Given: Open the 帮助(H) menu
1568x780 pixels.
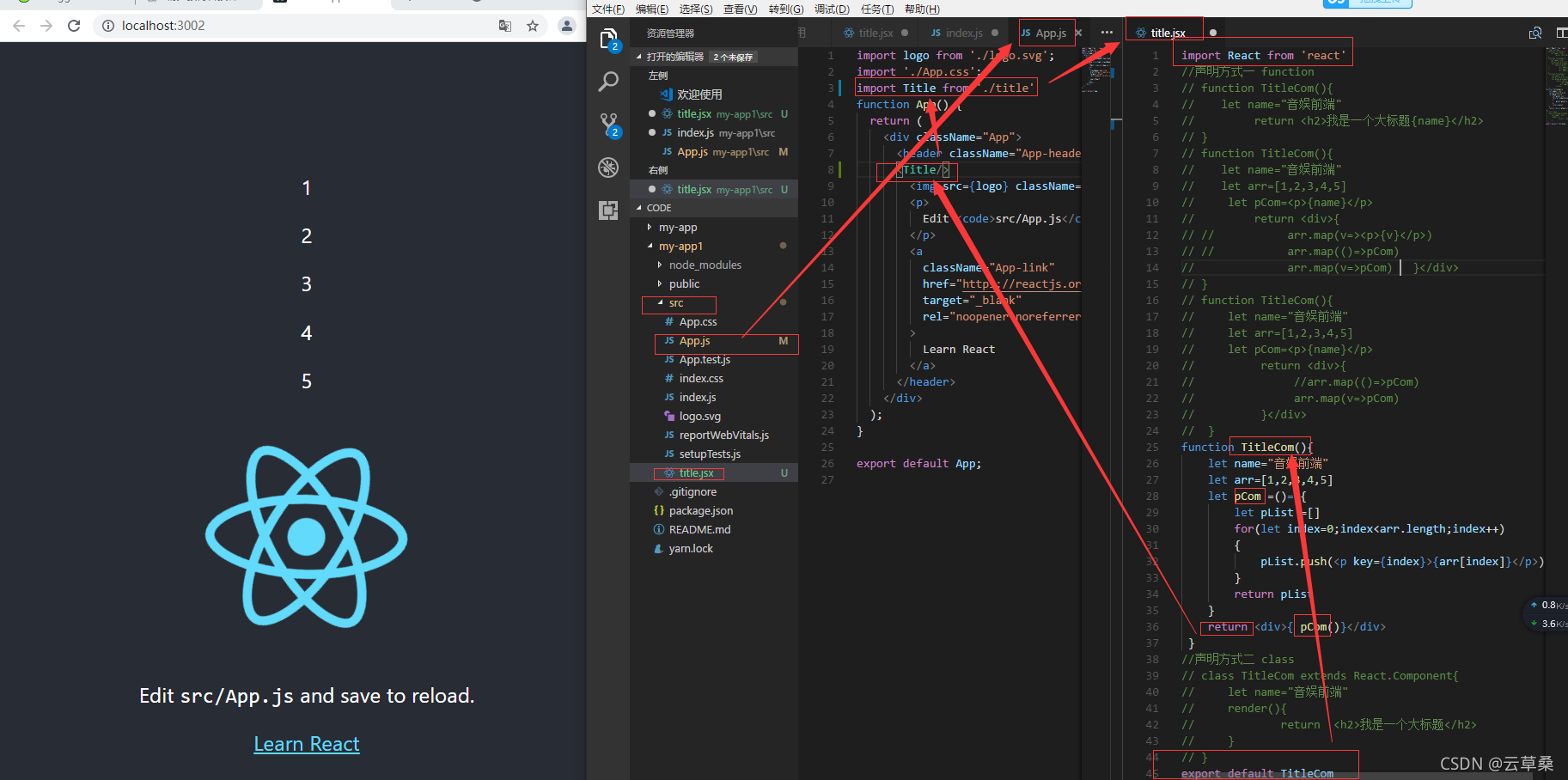Looking at the screenshot, I should (922, 9).
